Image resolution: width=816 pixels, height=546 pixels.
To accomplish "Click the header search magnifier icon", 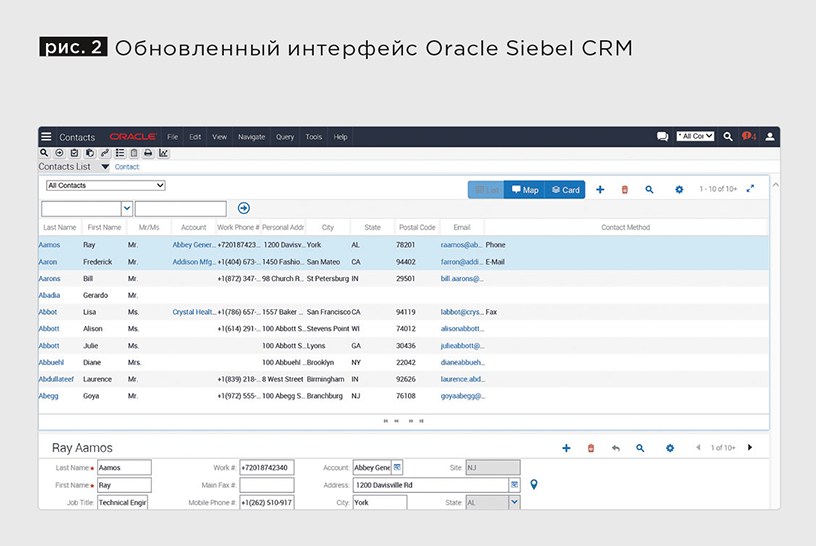I will [x=728, y=137].
